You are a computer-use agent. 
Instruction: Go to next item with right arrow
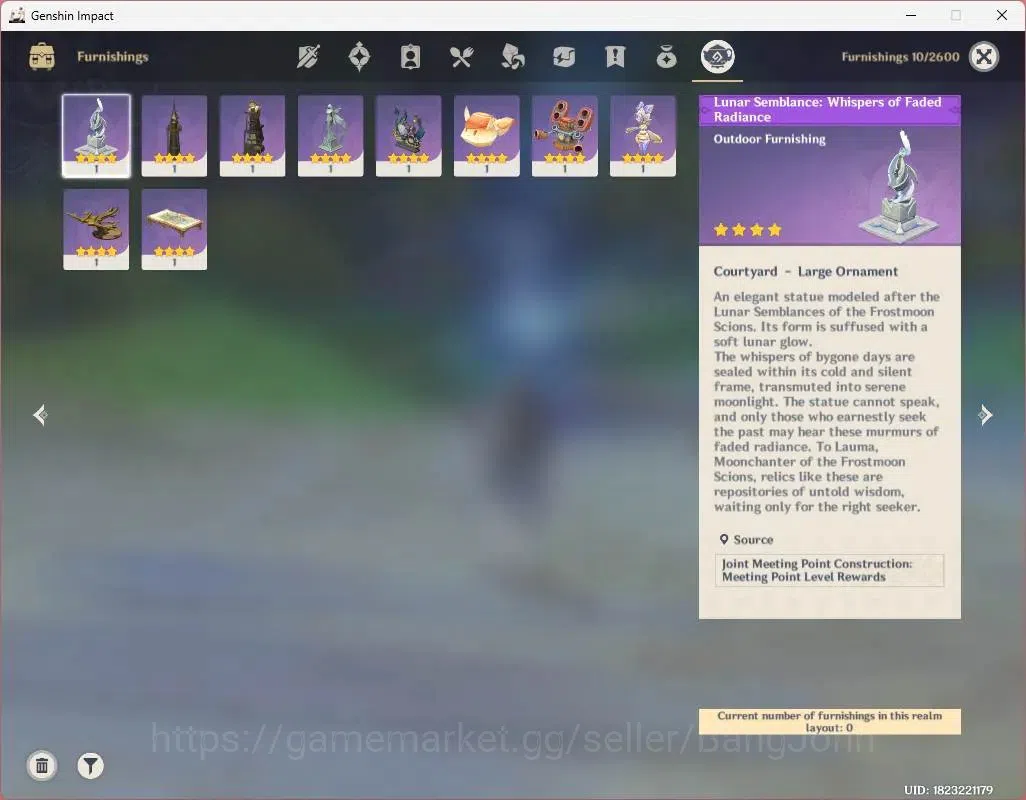pos(985,415)
